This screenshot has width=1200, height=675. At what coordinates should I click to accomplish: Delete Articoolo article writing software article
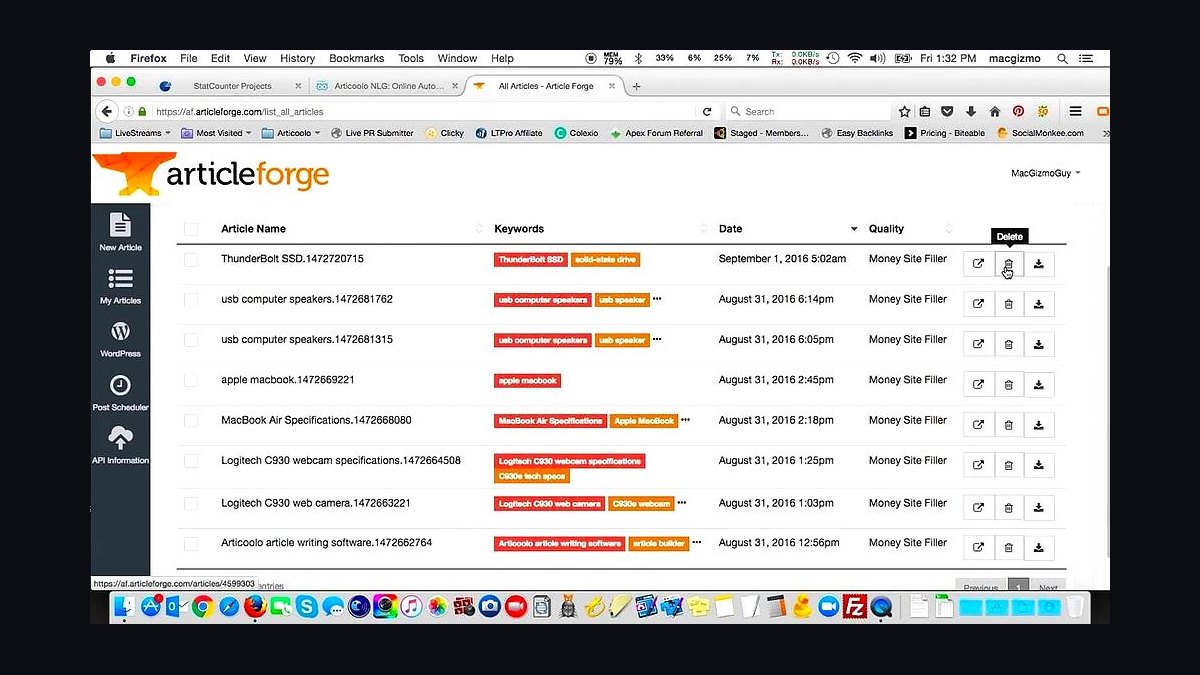[1009, 547]
